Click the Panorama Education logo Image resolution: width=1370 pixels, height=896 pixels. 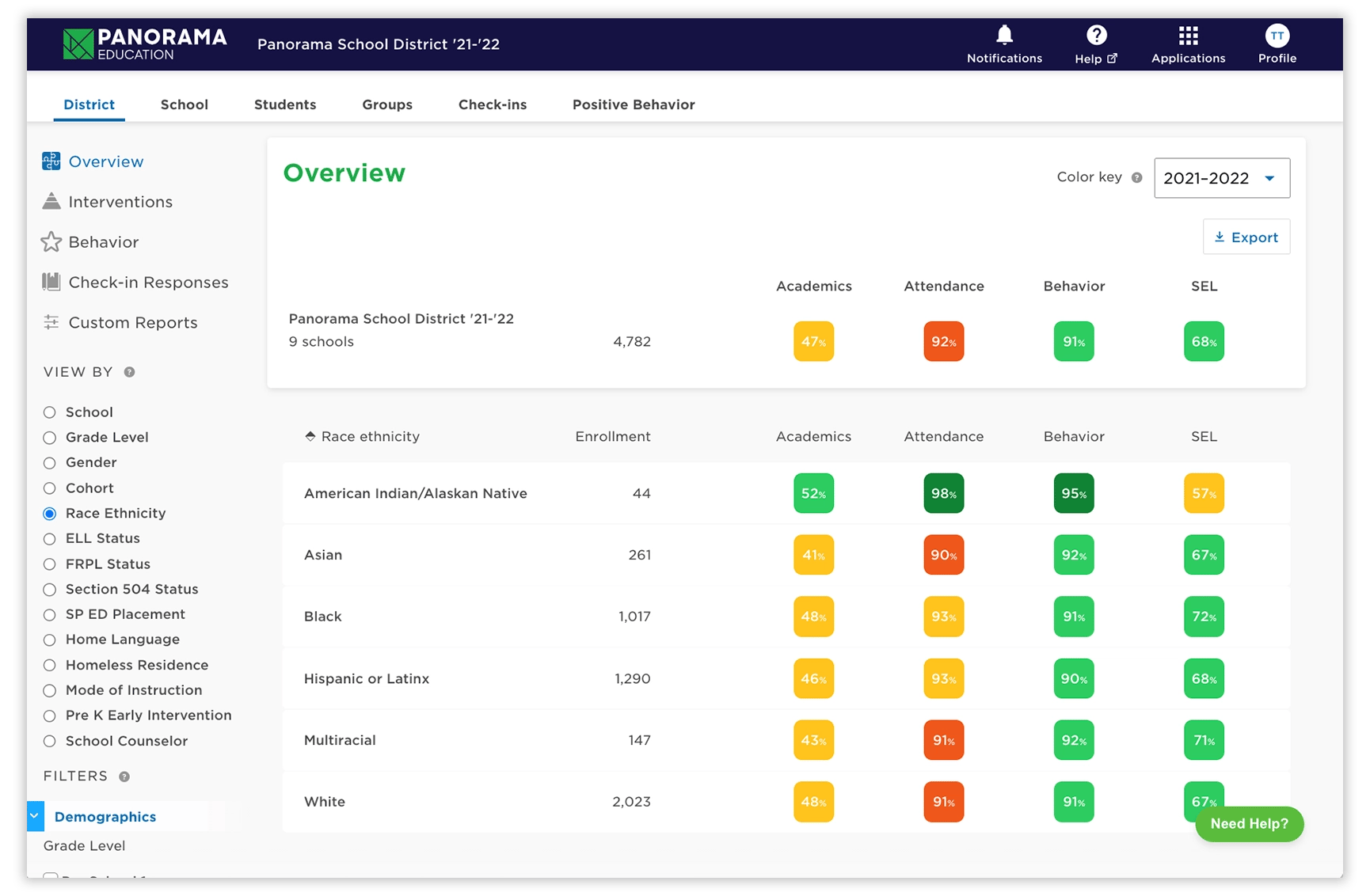[x=145, y=44]
